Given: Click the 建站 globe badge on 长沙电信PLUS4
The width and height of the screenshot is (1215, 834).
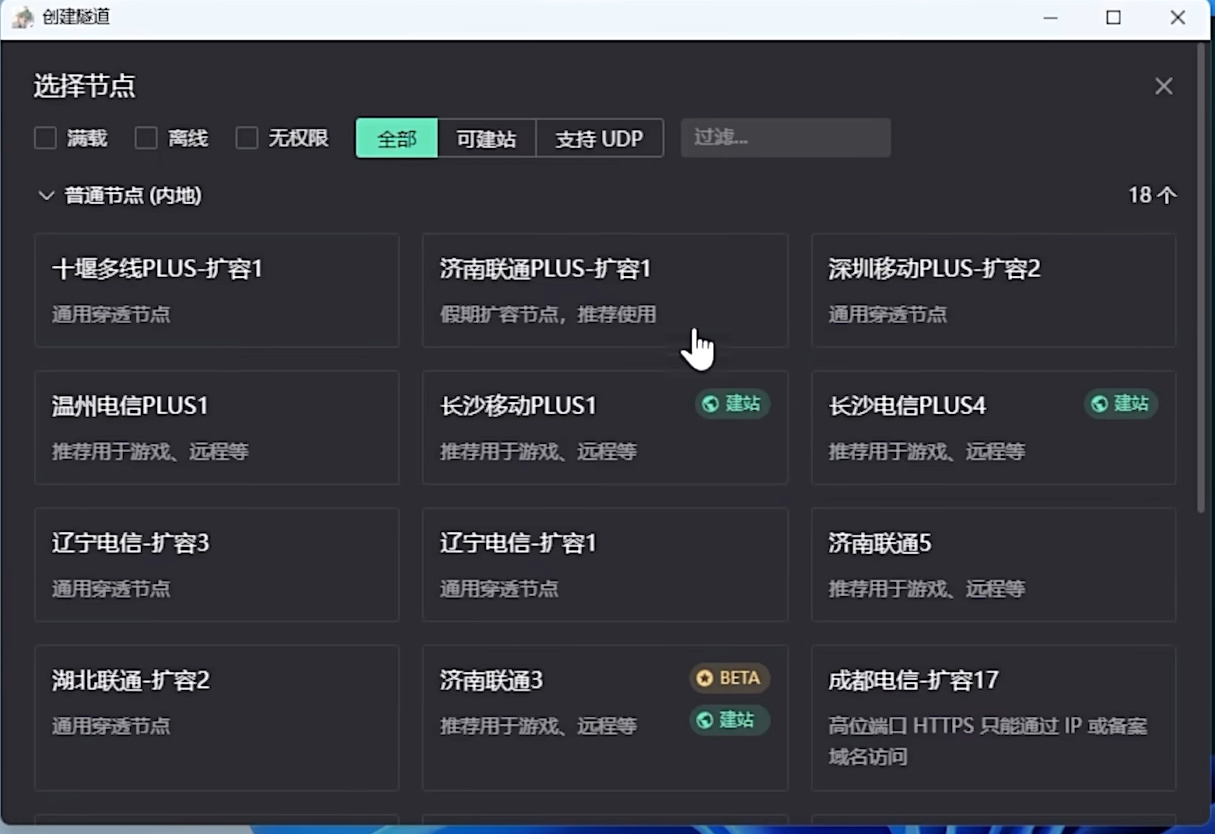Looking at the screenshot, I should (x=1121, y=404).
